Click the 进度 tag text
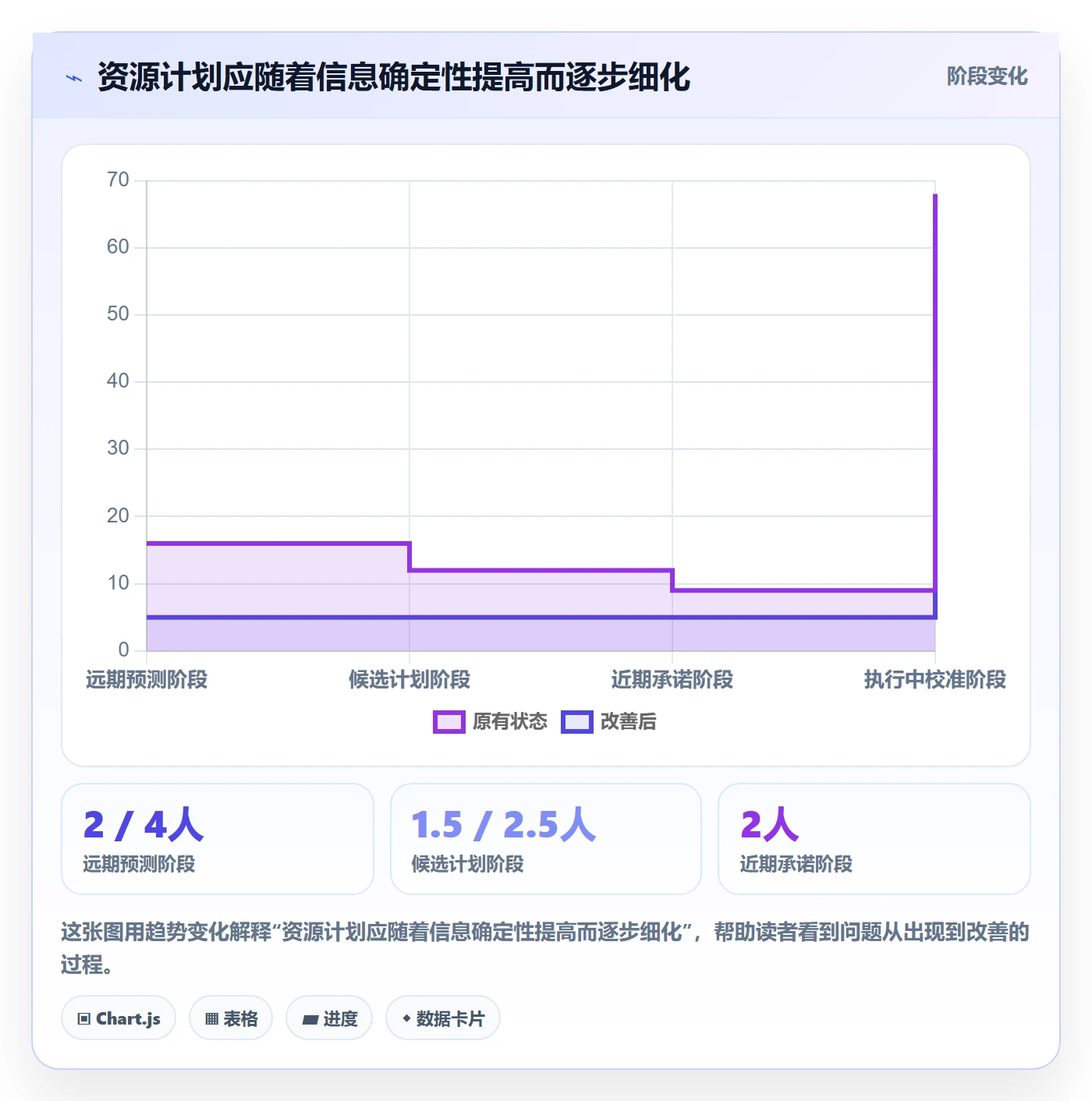The height and width of the screenshot is (1101, 1092). point(341,1018)
